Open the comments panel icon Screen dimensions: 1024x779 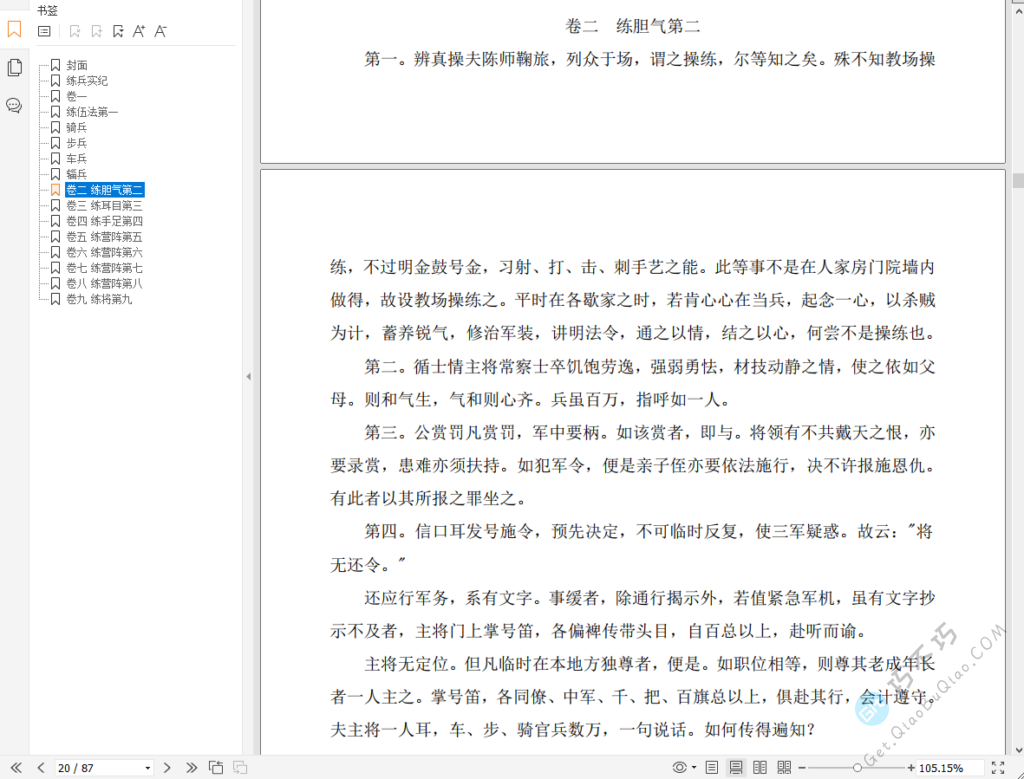(13, 104)
